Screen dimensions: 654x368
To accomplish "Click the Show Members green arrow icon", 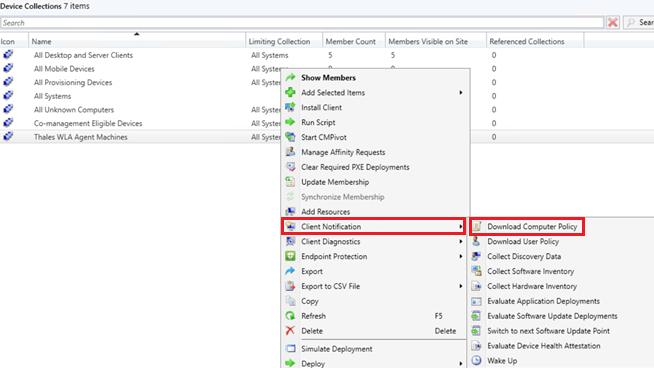I will coord(290,78).
